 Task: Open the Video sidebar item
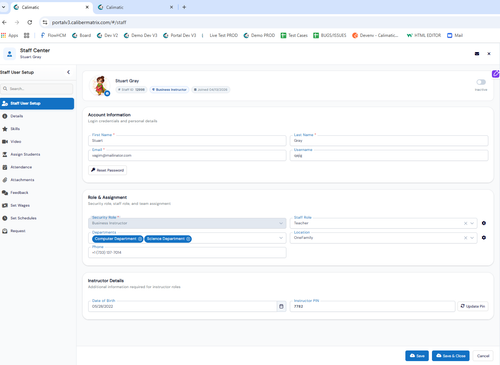point(16,142)
